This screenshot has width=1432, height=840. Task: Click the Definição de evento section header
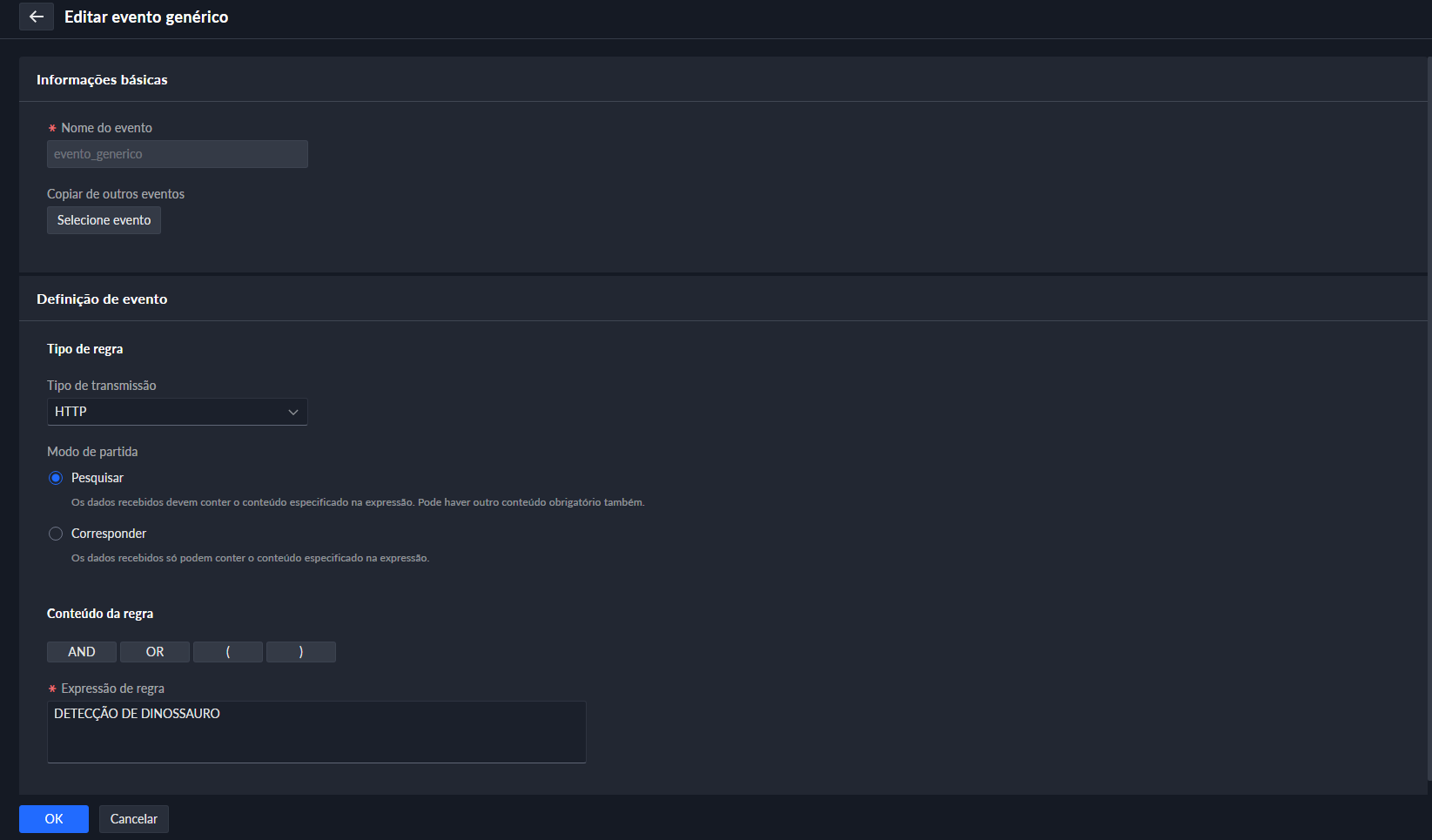click(x=102, y=299)
